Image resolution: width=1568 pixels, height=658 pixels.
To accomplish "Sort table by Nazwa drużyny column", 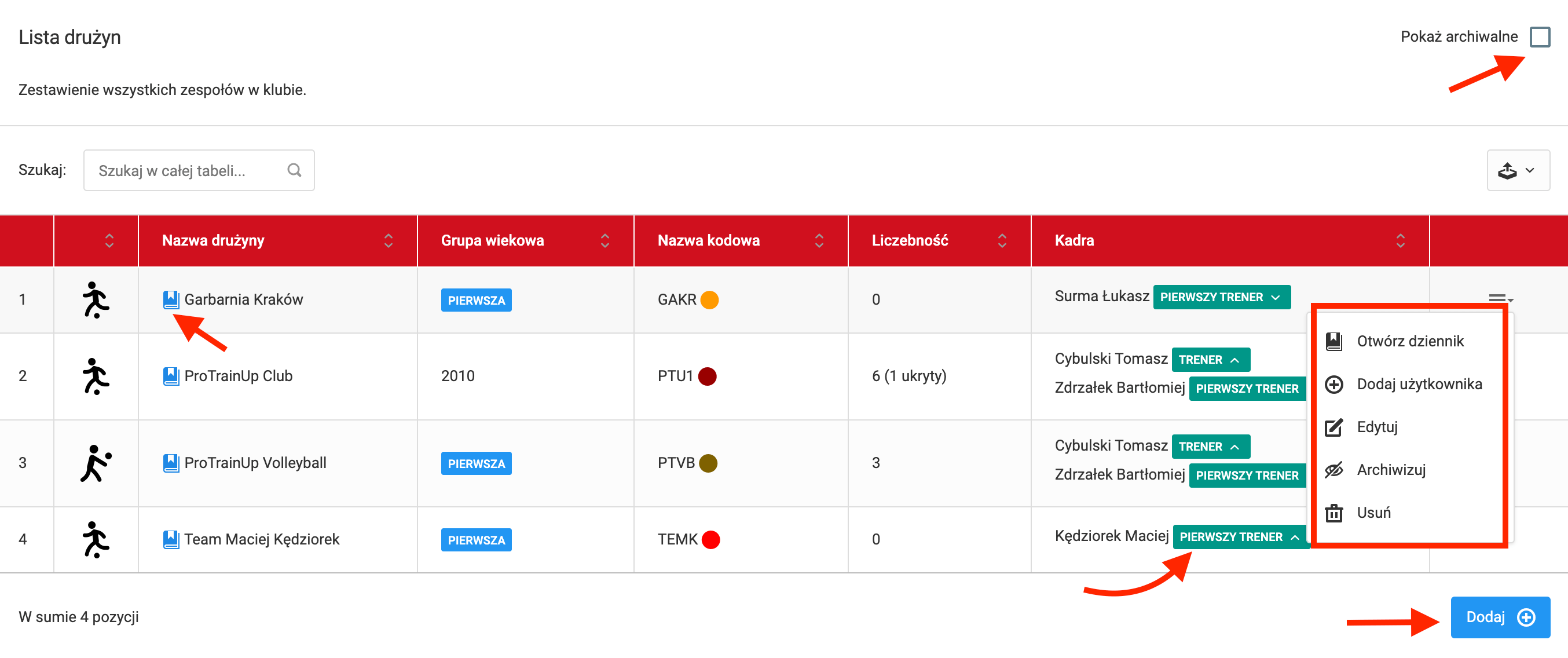I will pos(388,240).
